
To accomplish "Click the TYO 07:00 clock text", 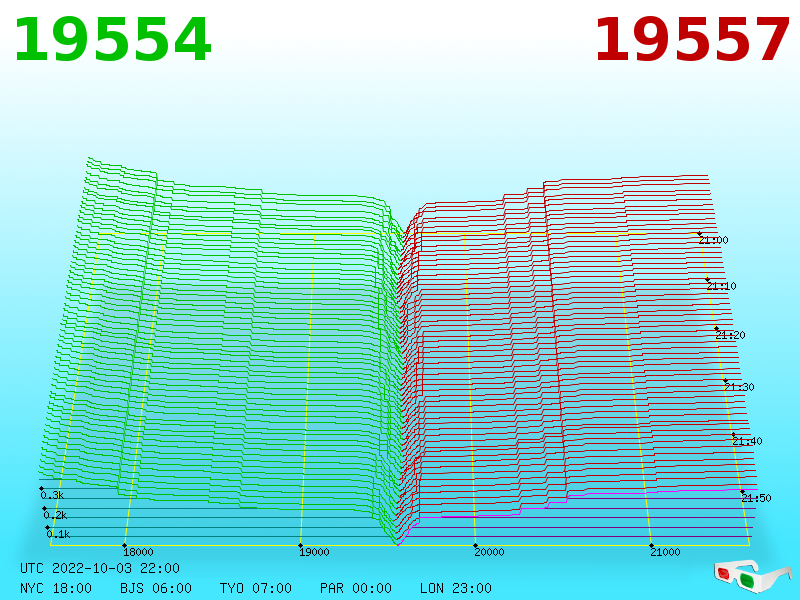I will [x=256, y=588].
